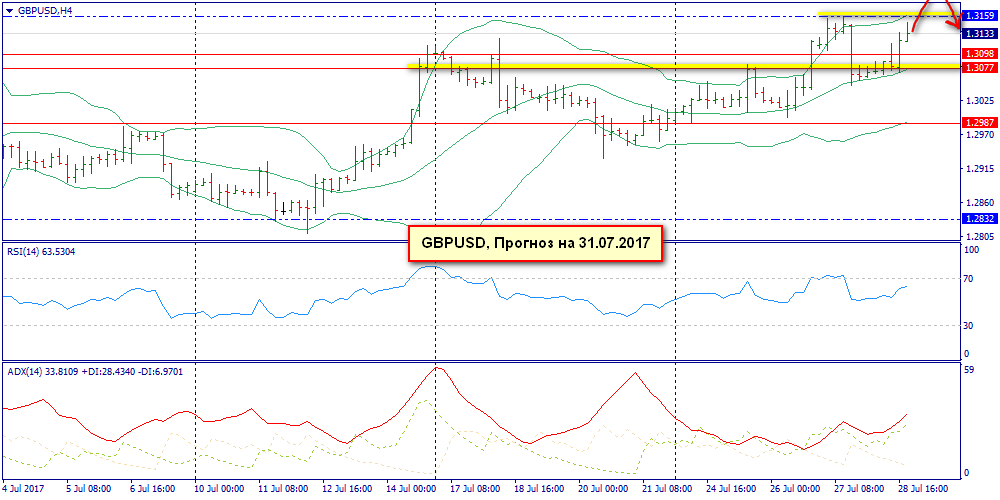The height and width of the screenshot is (500, 1000).
Task: Click the RSI scale value 100
Action: coord(972,250)
